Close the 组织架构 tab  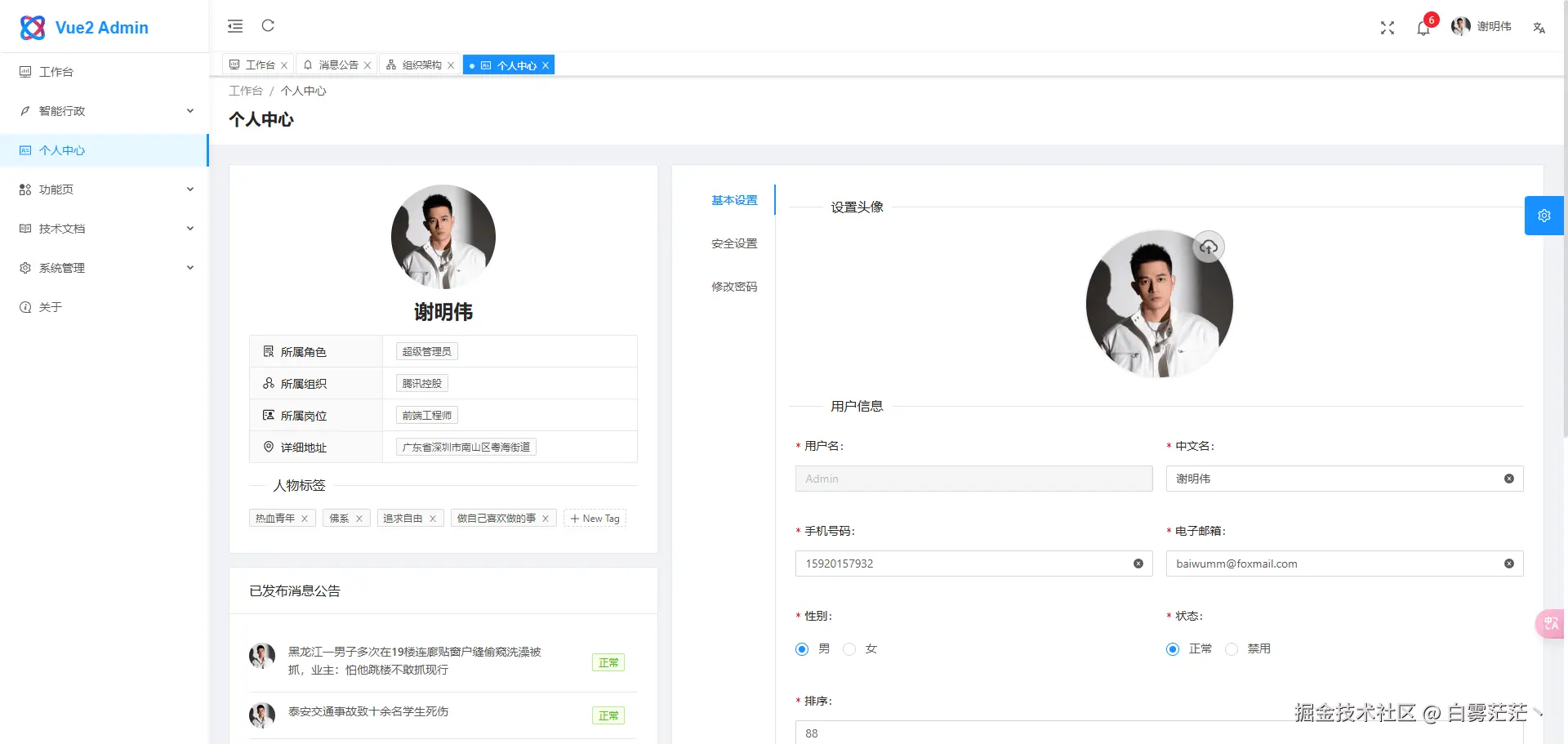coord(451,65)
